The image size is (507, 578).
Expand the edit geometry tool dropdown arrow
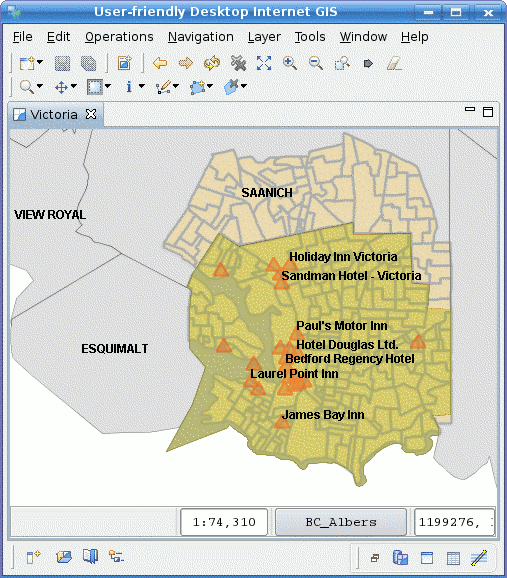(176, 86)
